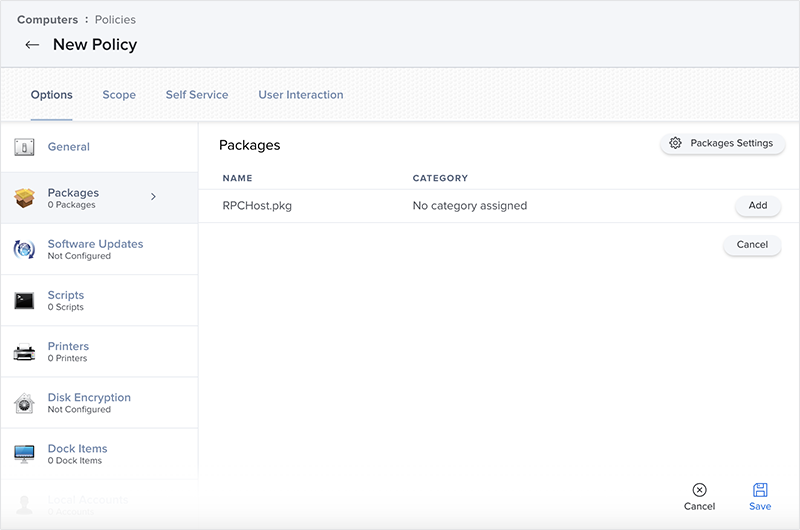Screen dimensions: 800x530
Task: Add the RPCHost.pkg package
Action: [x=757, y=205]
